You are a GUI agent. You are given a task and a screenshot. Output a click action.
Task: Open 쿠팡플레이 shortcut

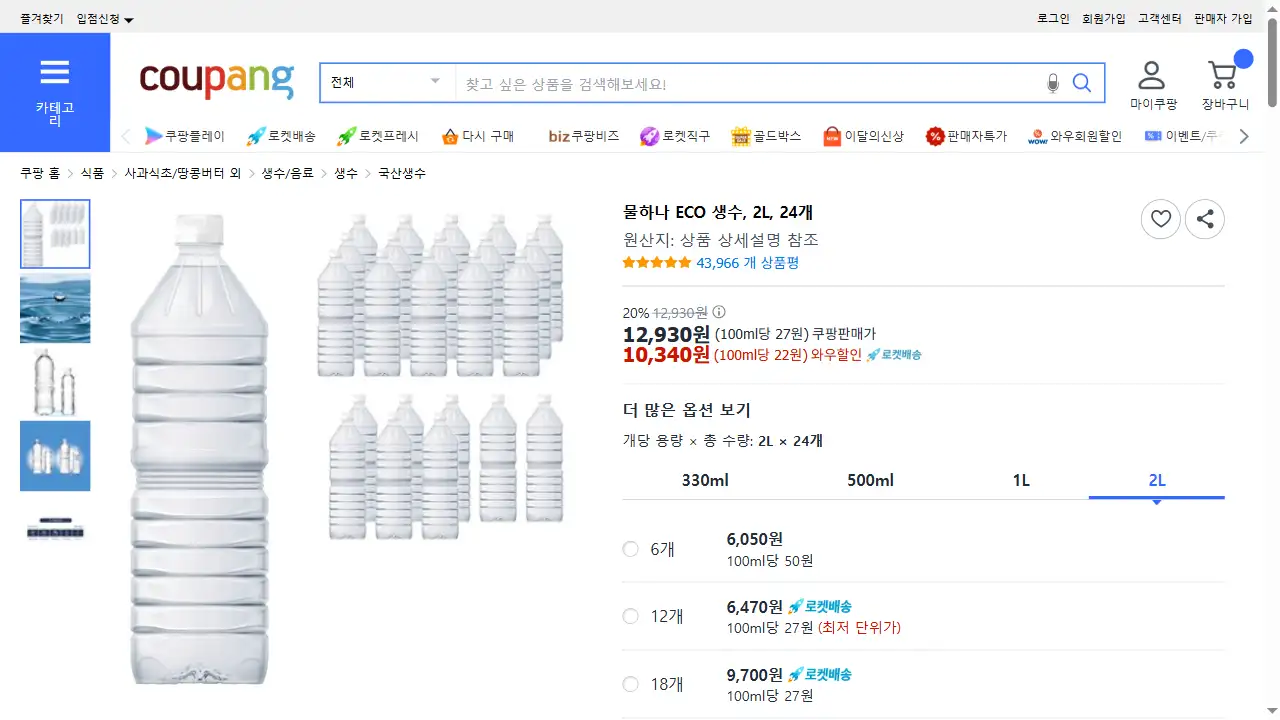coord(185,136)
